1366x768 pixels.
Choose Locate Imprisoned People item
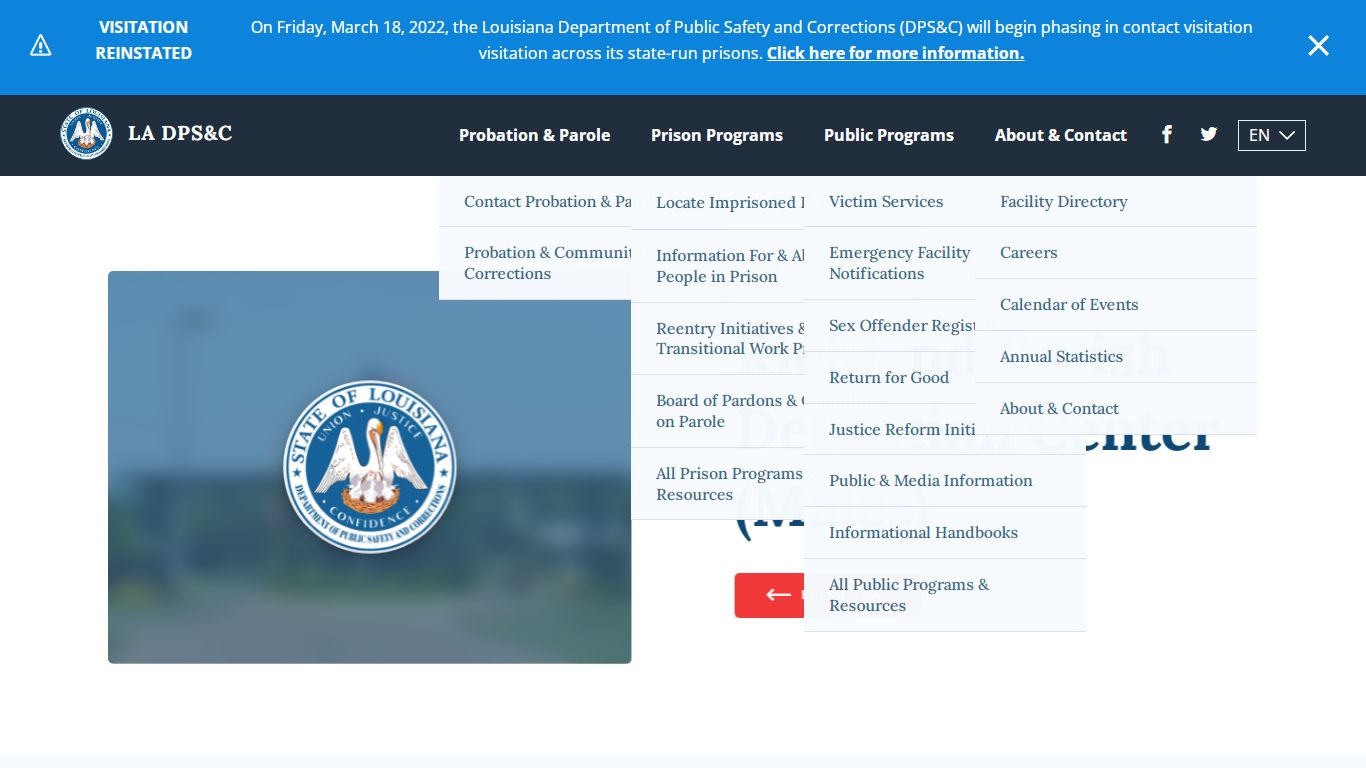pos(717,202)
